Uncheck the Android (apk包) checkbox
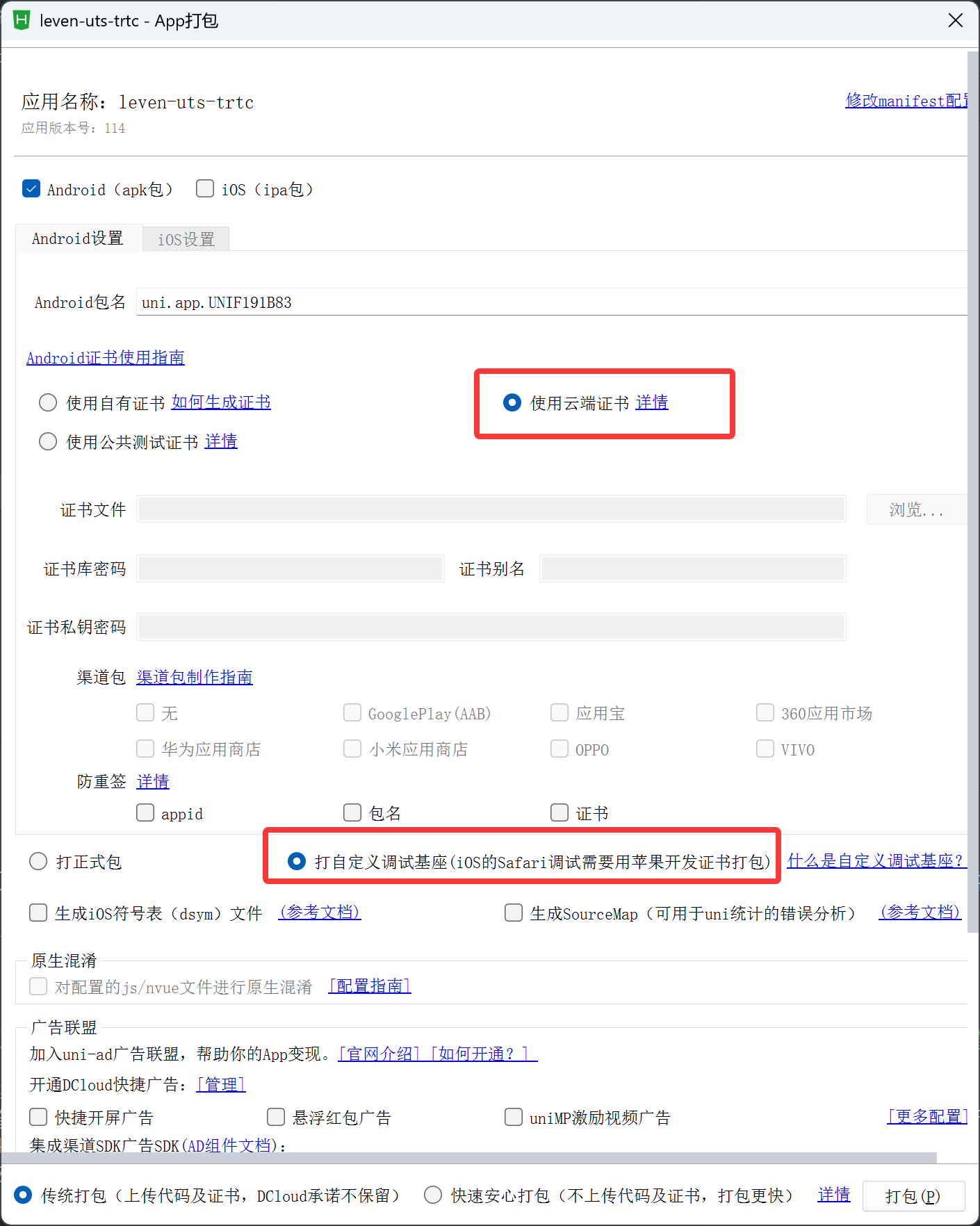980x1226 pixels. pos(31,188)
